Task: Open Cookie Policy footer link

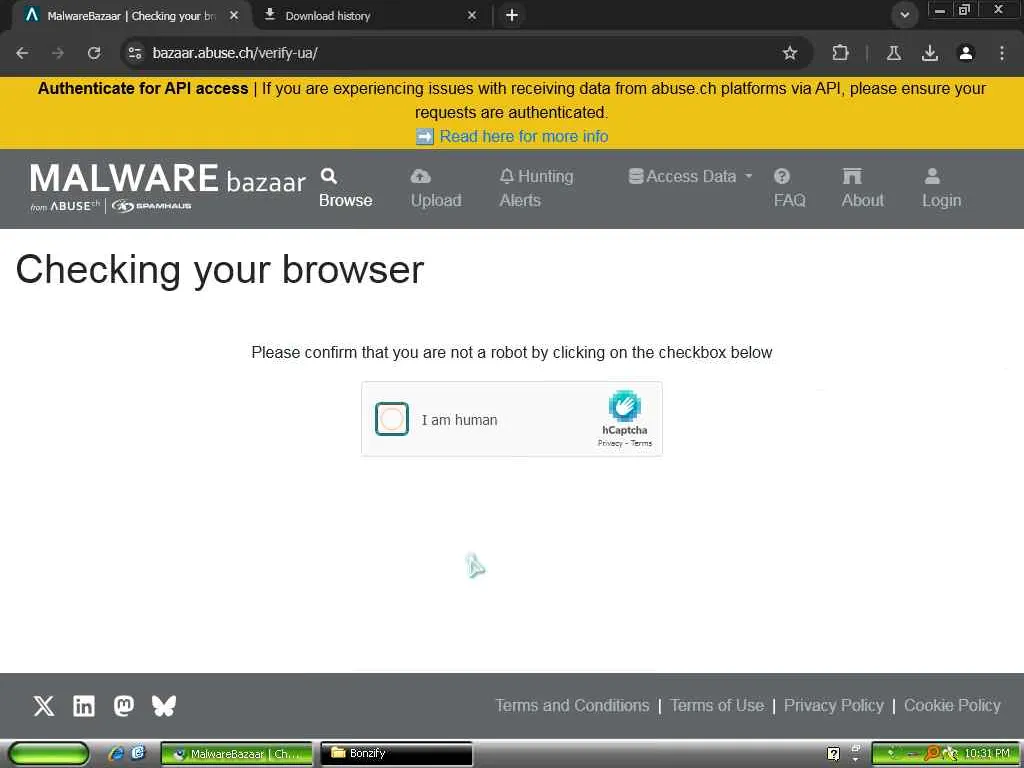Action: [952, 705]
